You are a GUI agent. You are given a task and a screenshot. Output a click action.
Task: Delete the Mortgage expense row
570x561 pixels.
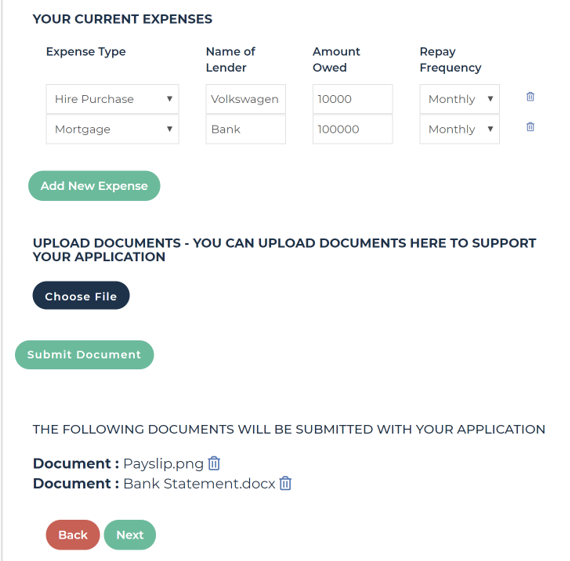[x=530, y=127]
